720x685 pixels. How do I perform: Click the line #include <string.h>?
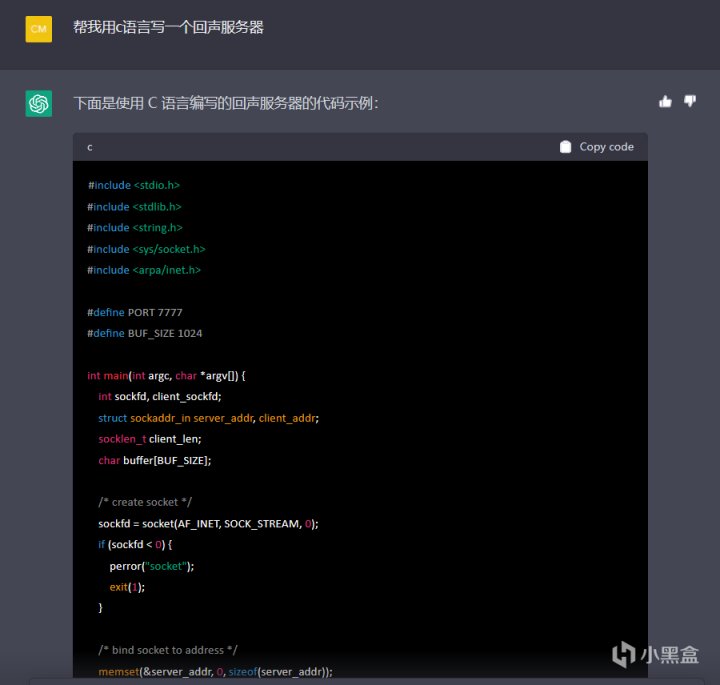pos(135,228)
